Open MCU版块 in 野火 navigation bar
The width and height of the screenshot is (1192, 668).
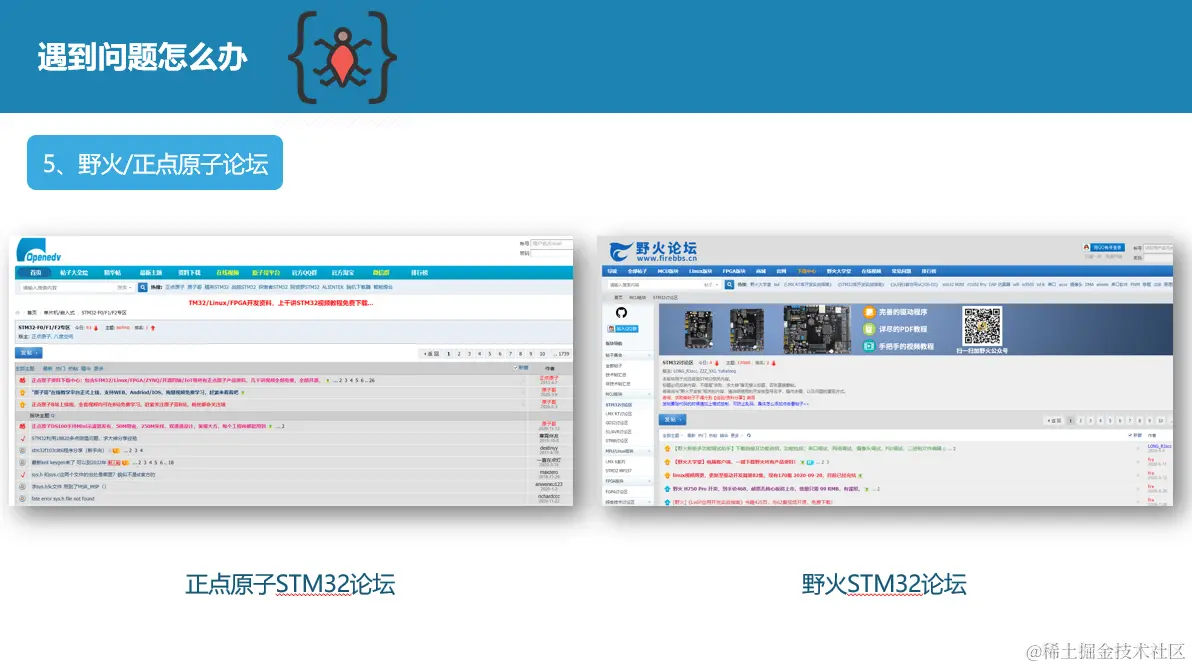pos(668,271)
